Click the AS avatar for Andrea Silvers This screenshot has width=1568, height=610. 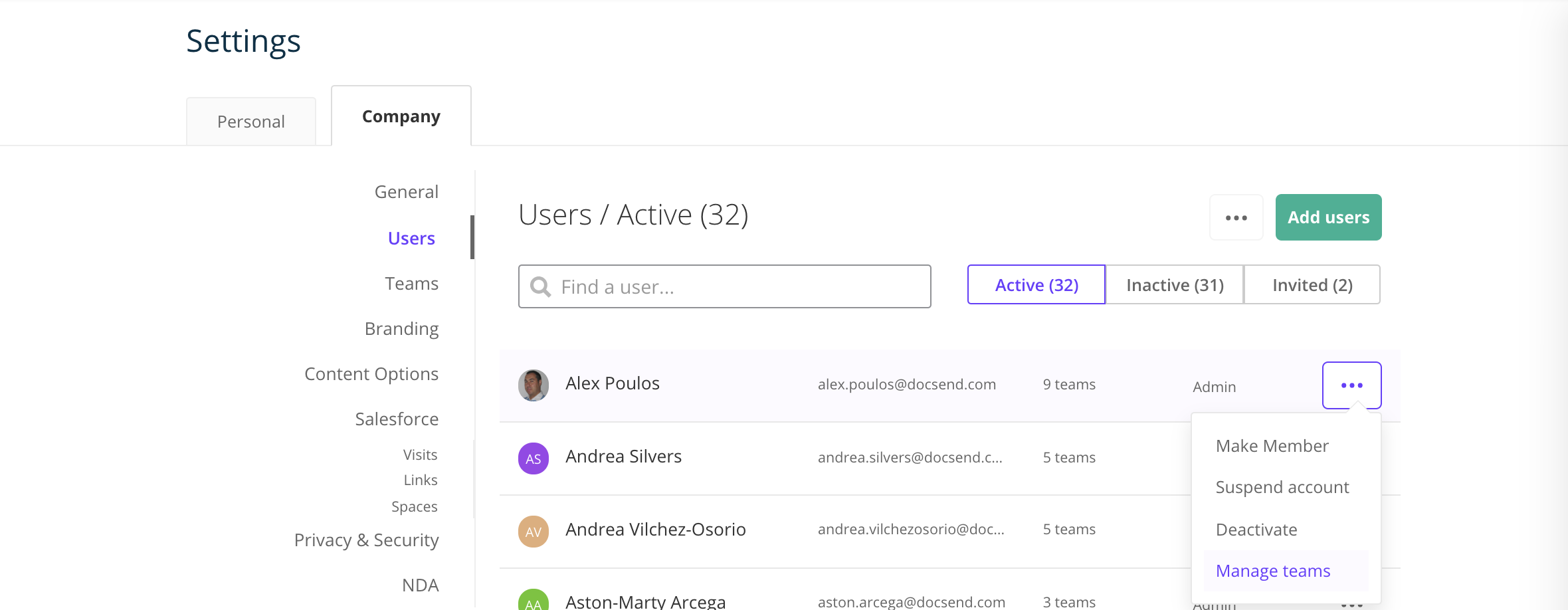534,458
